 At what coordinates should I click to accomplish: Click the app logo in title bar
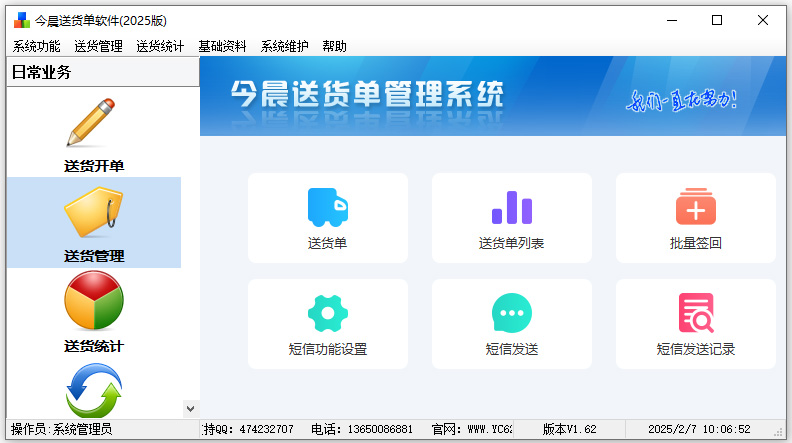pyautogui.click(x=22, y=20)
